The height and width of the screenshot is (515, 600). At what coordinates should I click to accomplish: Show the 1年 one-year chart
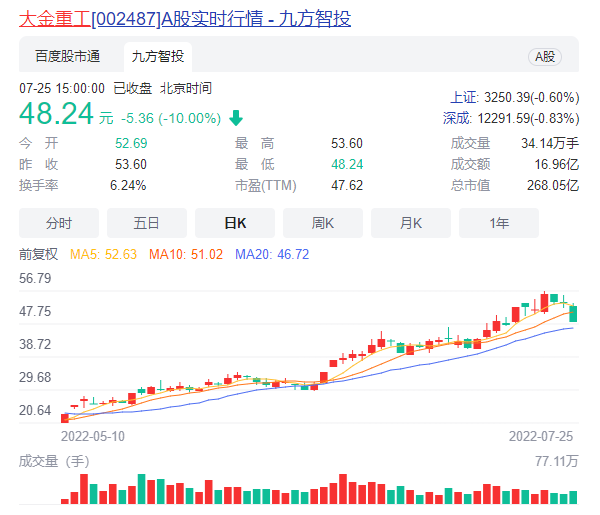coord(499,223)
